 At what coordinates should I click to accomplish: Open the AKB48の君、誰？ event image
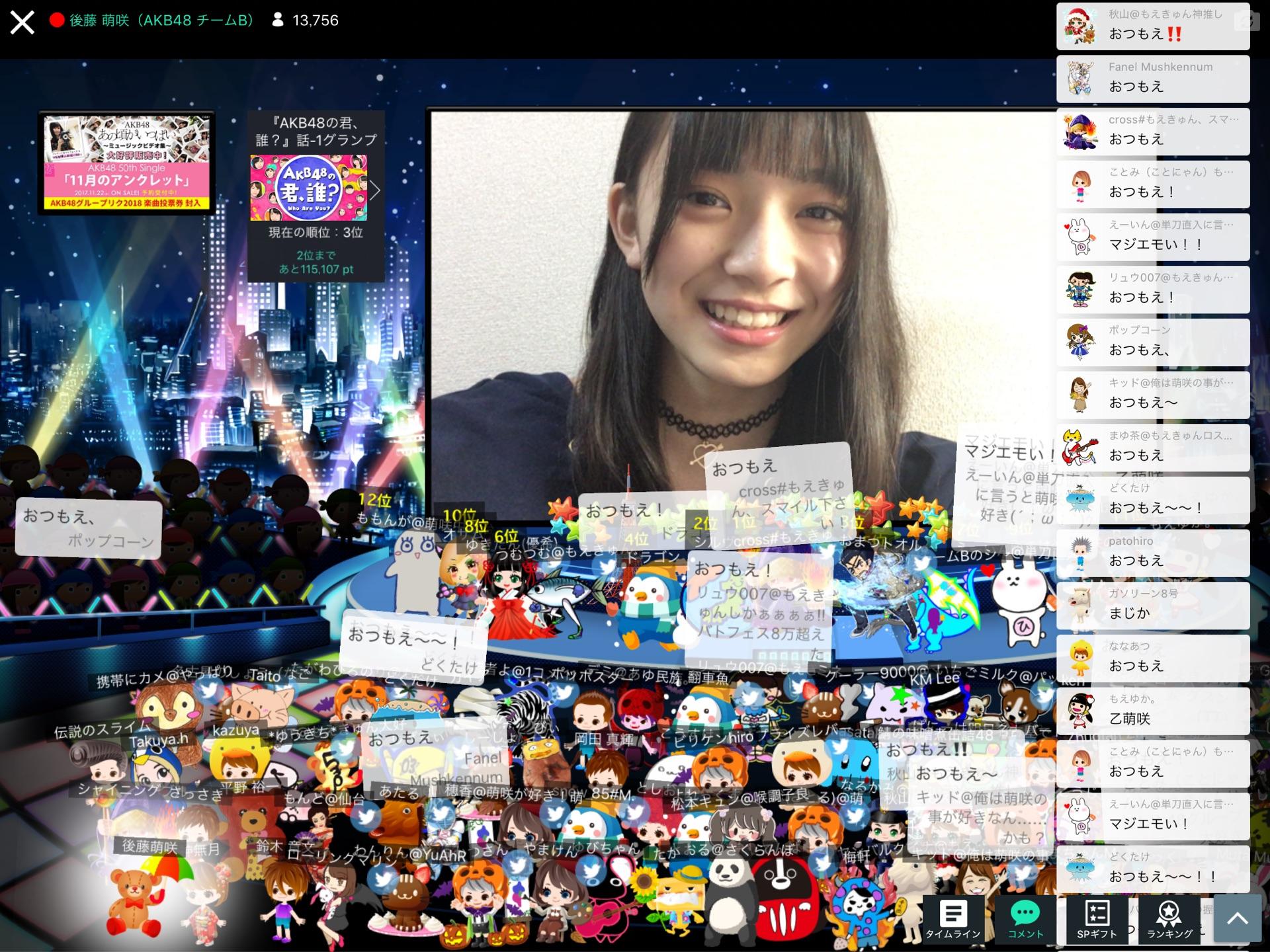(x=308, y=188)
